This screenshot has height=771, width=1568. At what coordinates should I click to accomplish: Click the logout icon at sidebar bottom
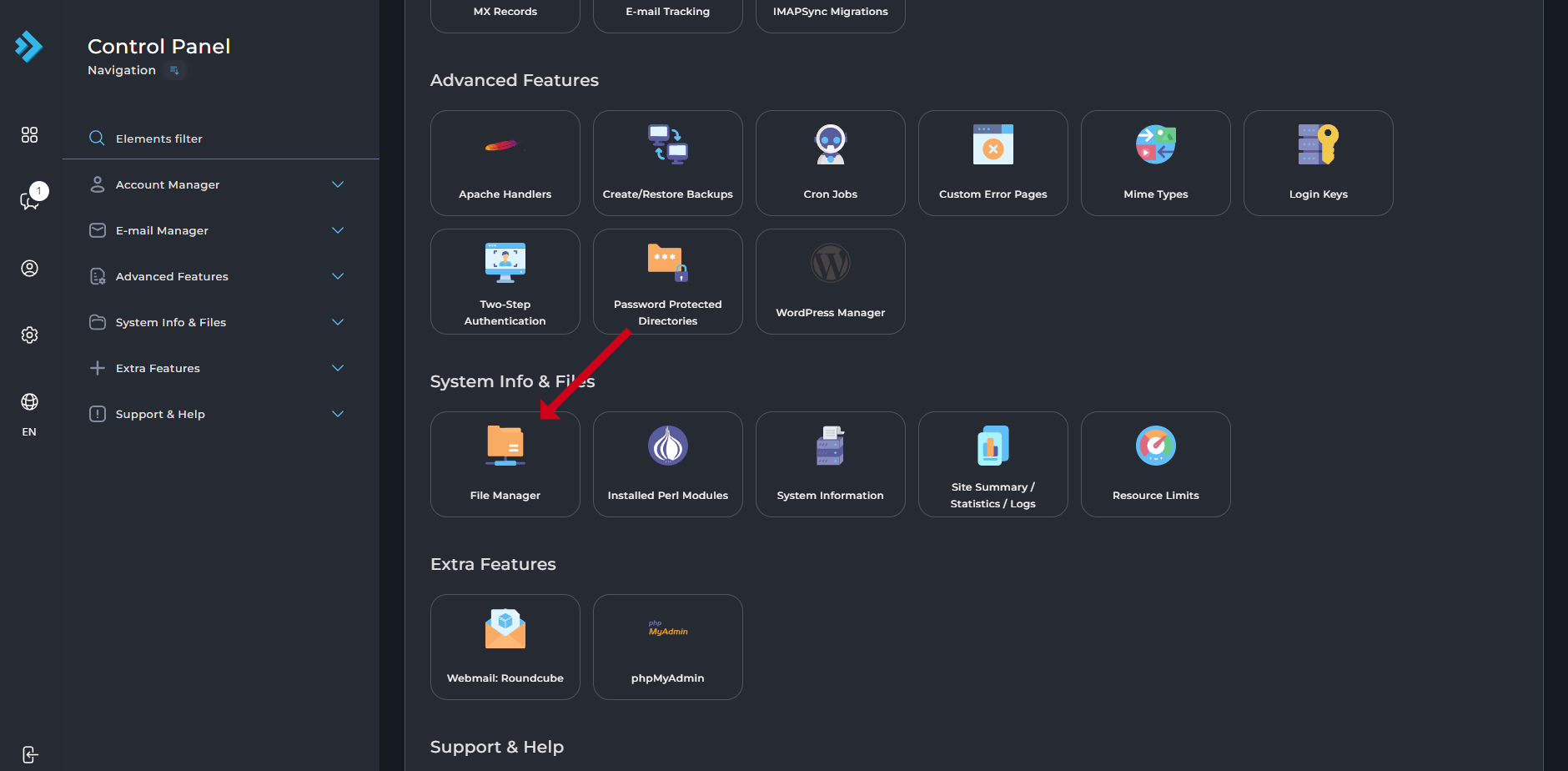pyautogui.click(x=30, y=754)
